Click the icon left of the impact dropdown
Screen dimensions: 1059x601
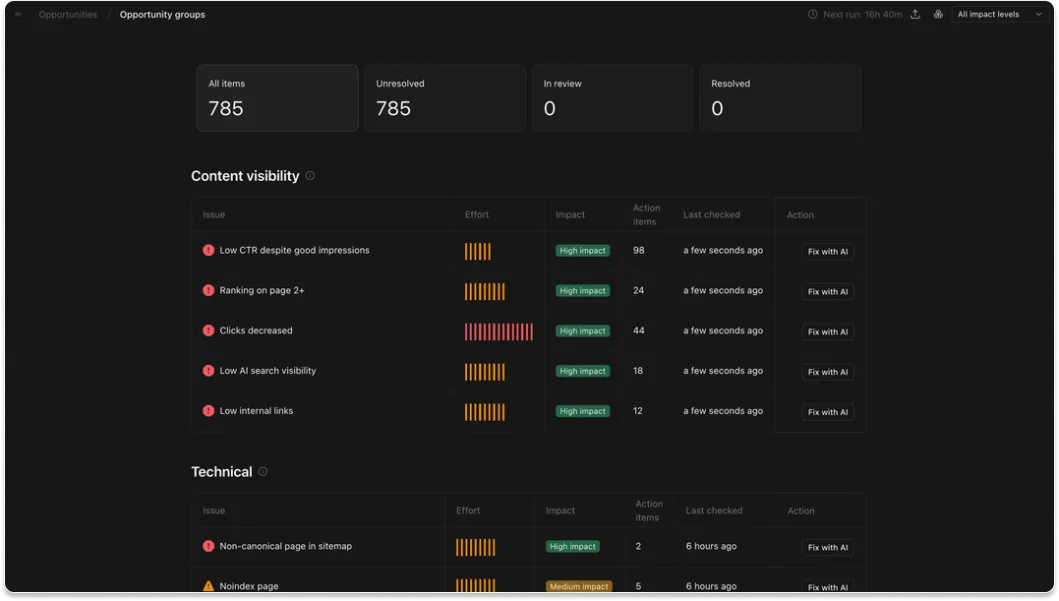(938, 14)
